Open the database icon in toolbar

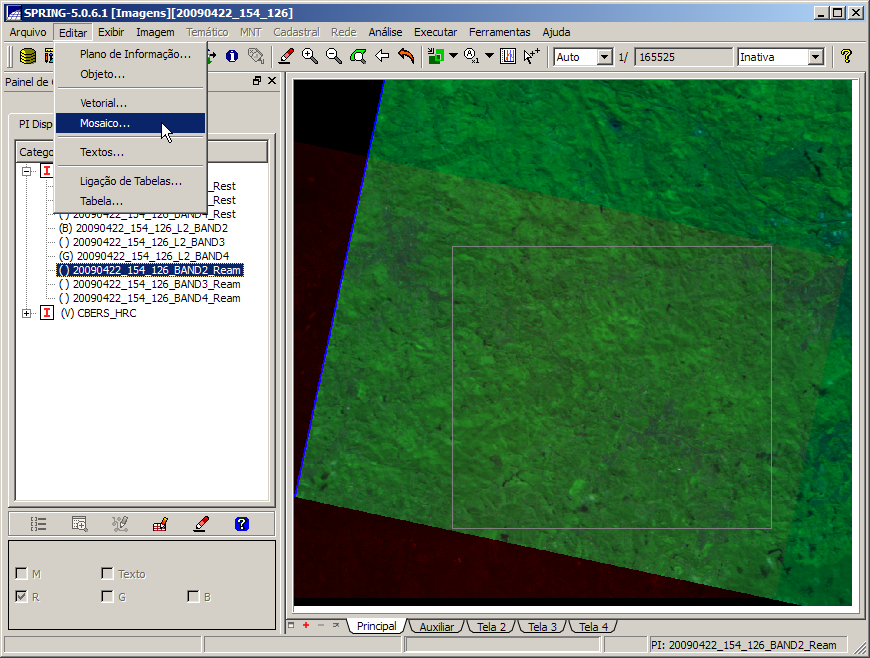[x=28, y=57]
